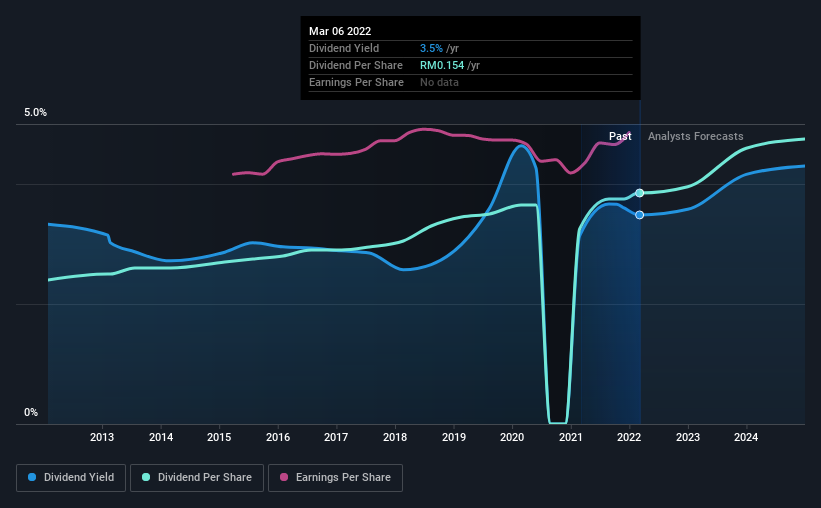The width and height of the screenshot is (821, 508).
Task: Click the RM0.154 dividend per share value
Action: (x=442, y=65)
